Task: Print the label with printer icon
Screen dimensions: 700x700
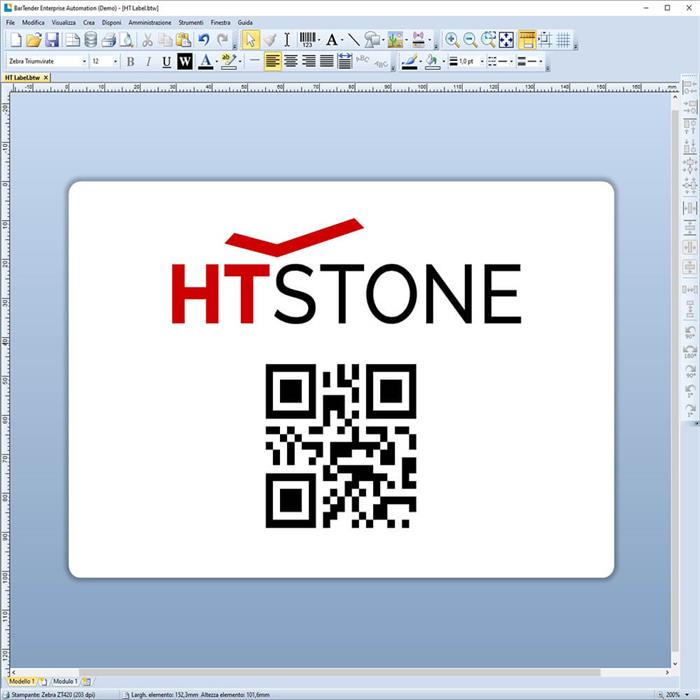Action: (x=108, y=40)
